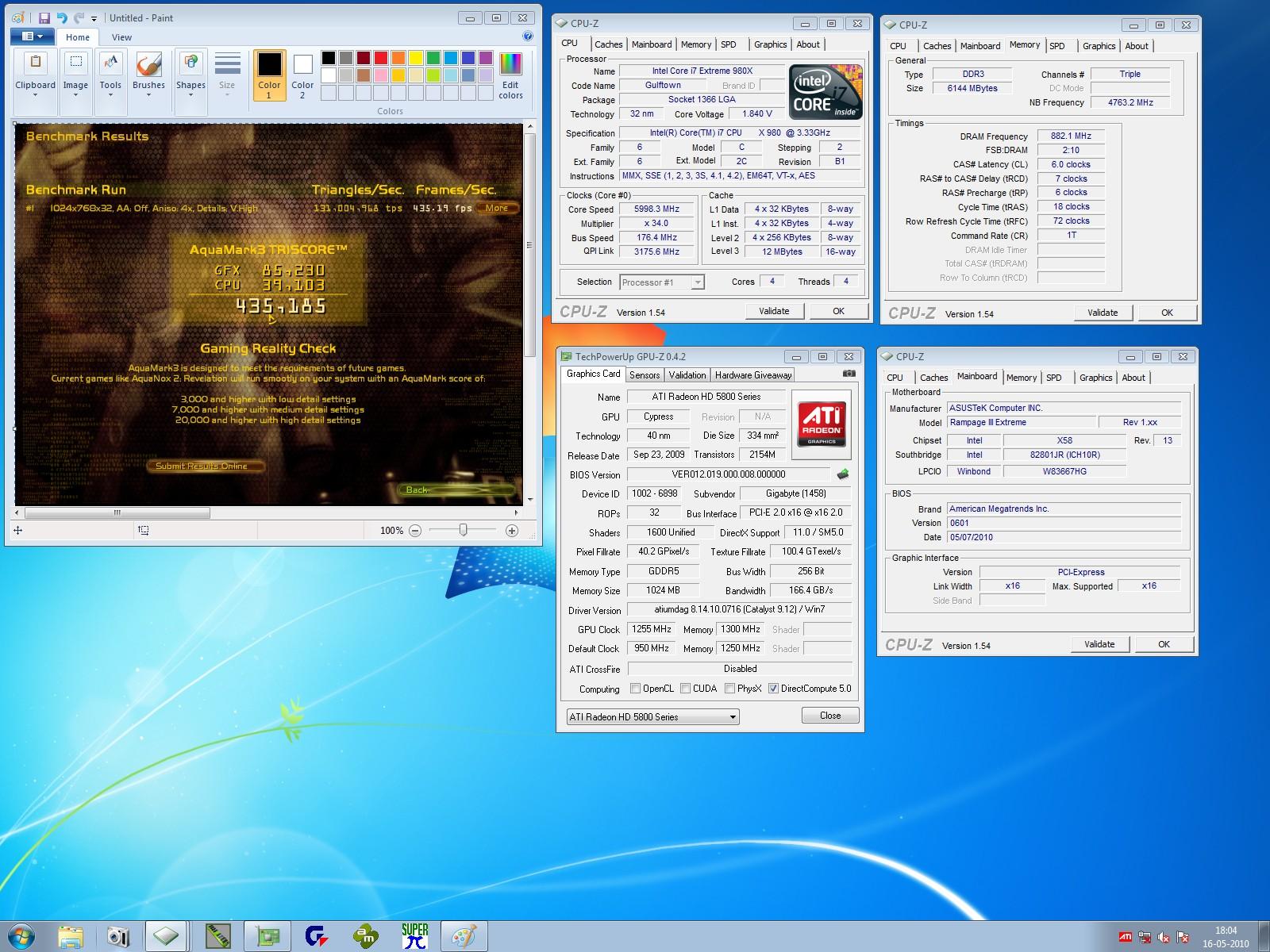Image resolution: width=1270 pixels, height=952 pixels.
Task: Click the Paint zoom slider handle
Action: [x=463, y=531]
